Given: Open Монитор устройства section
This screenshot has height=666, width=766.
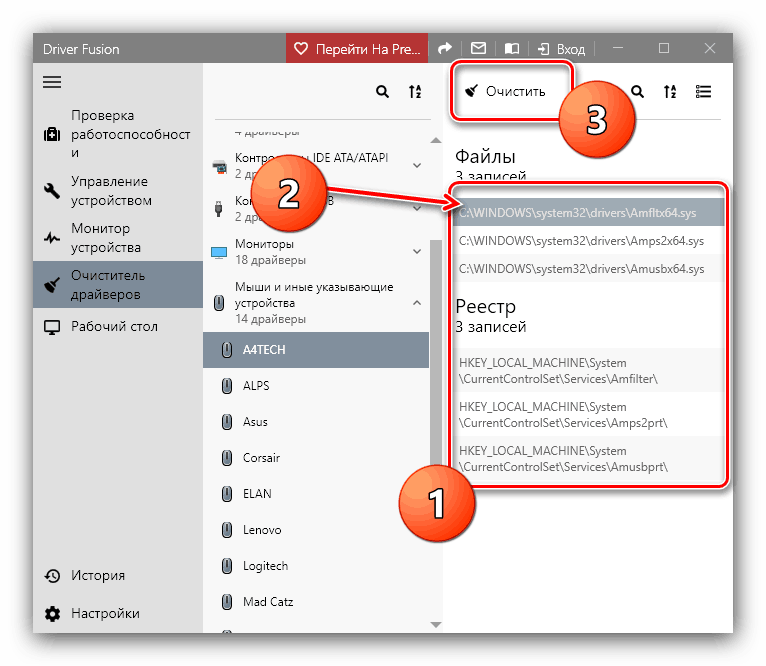Looking at the screenshot, I should (x=117, y=238).
